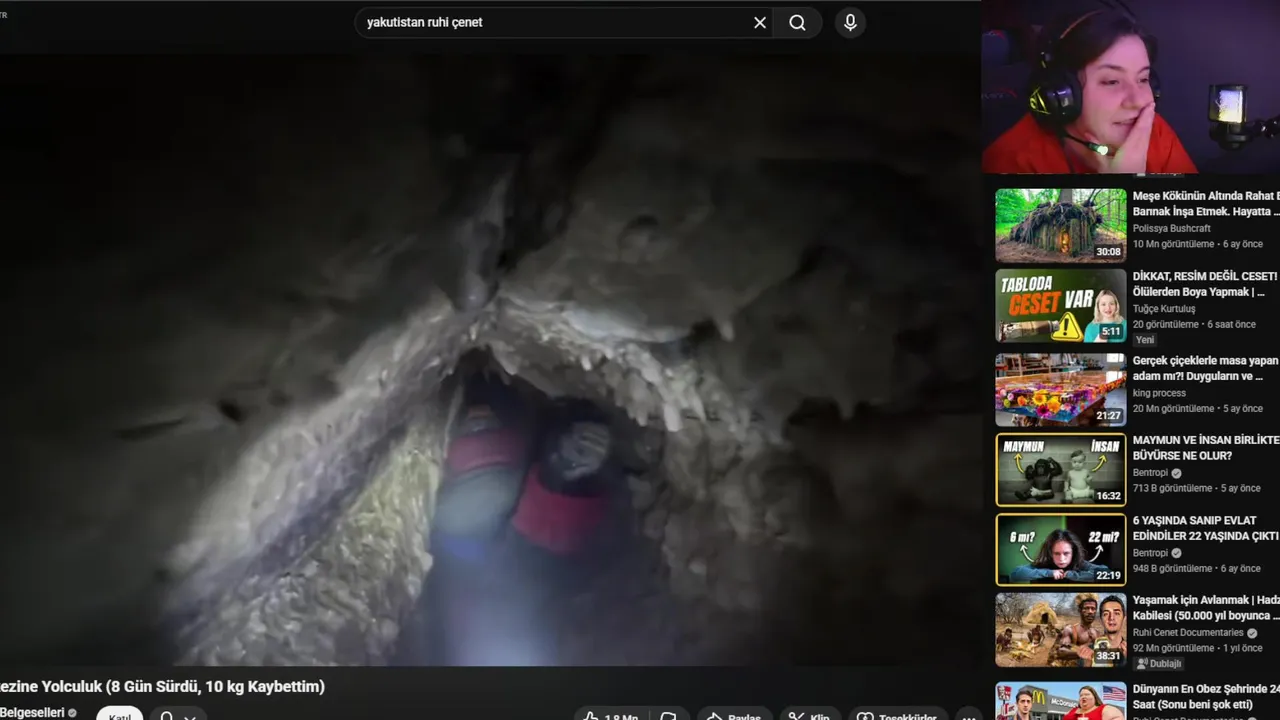
Task: Click the 21:27 duration badge
Action: click(1108, 416)
